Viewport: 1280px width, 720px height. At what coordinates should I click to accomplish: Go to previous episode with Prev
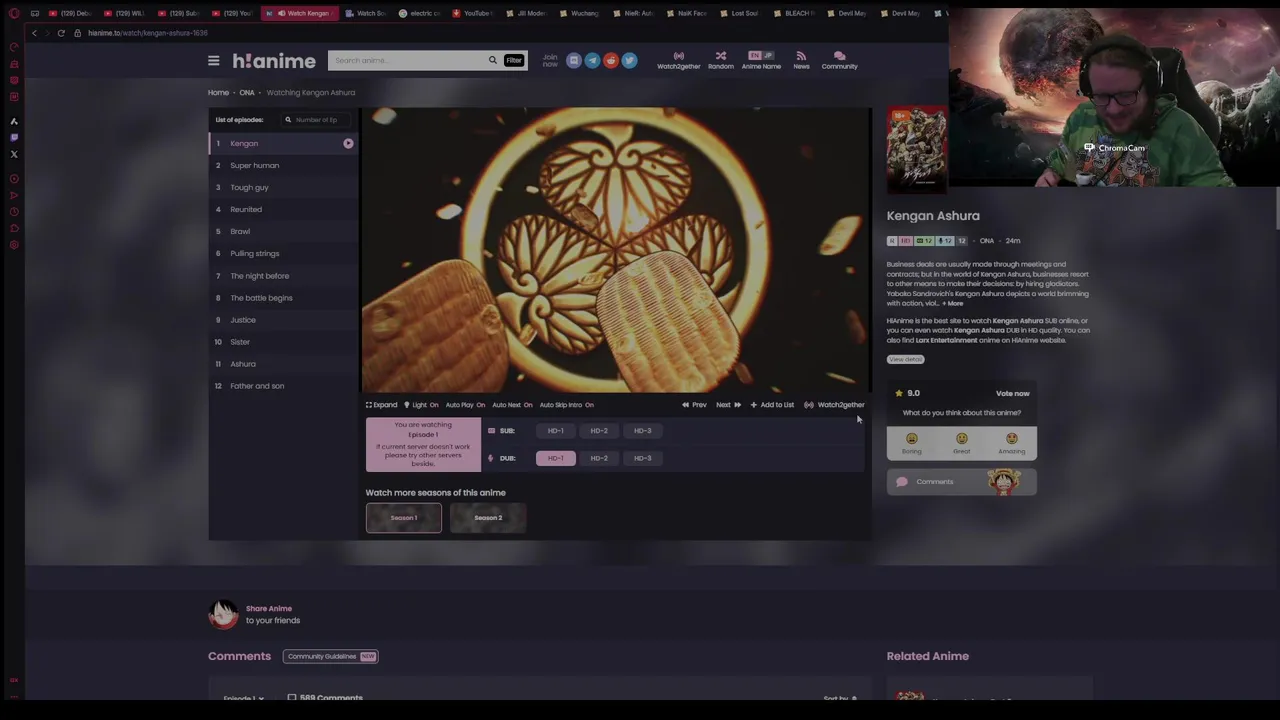point(694,405)
